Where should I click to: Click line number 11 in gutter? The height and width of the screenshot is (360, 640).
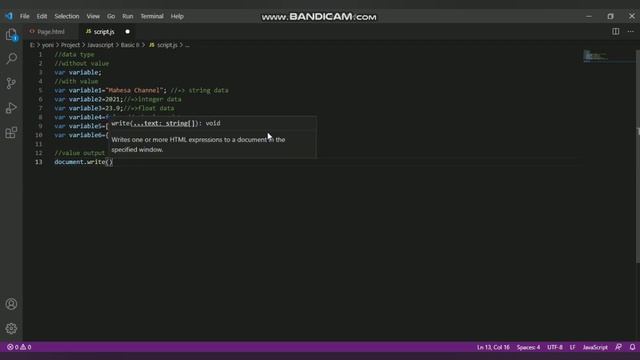pyautogui.click(x=38, y=144)
